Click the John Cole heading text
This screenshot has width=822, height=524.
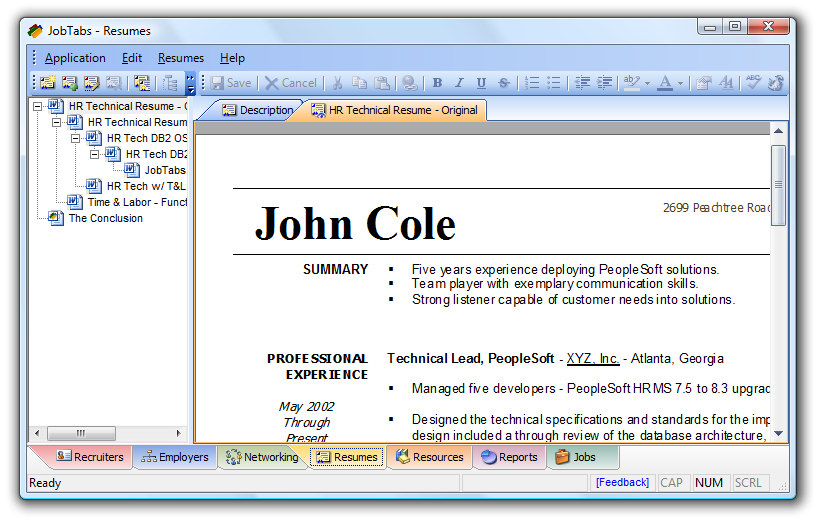[355, 224]
